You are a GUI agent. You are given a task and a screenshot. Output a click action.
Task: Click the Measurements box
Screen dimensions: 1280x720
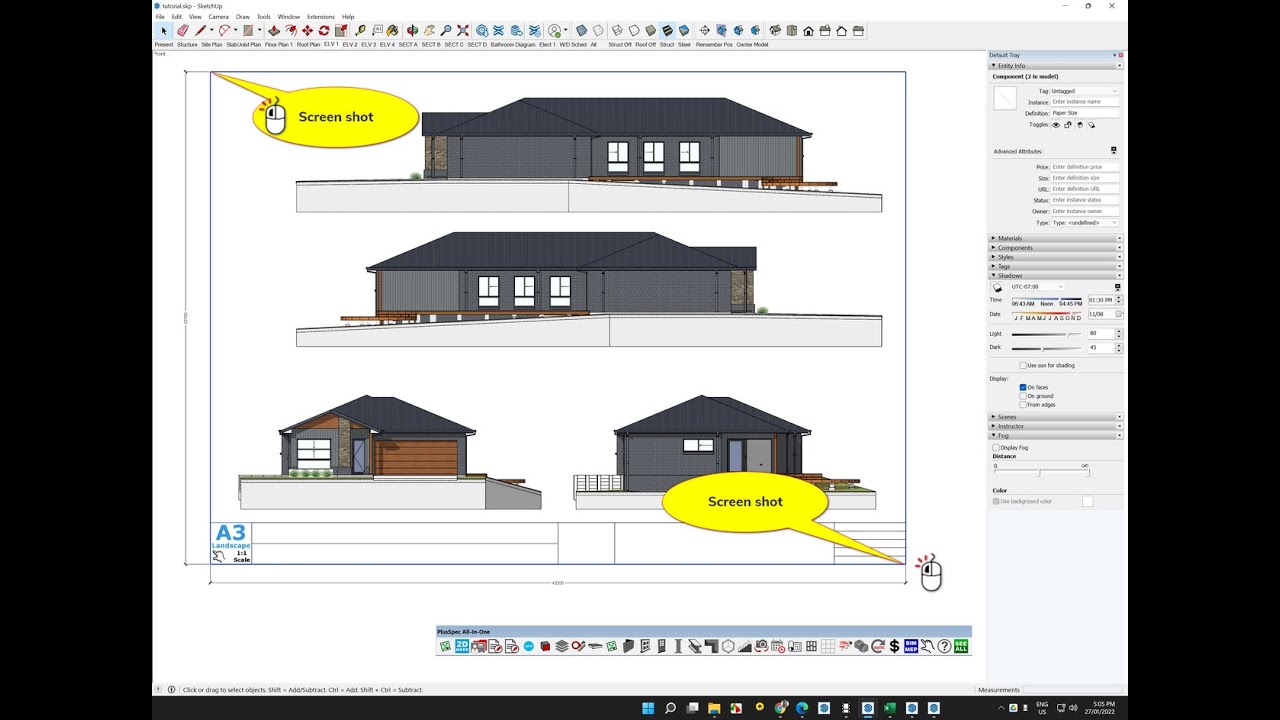tap(1073, 690)
